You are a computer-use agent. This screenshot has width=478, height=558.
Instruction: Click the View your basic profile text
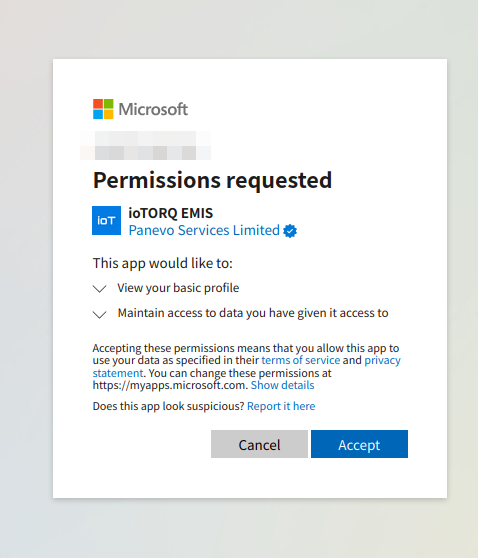[x=178, y=288]
